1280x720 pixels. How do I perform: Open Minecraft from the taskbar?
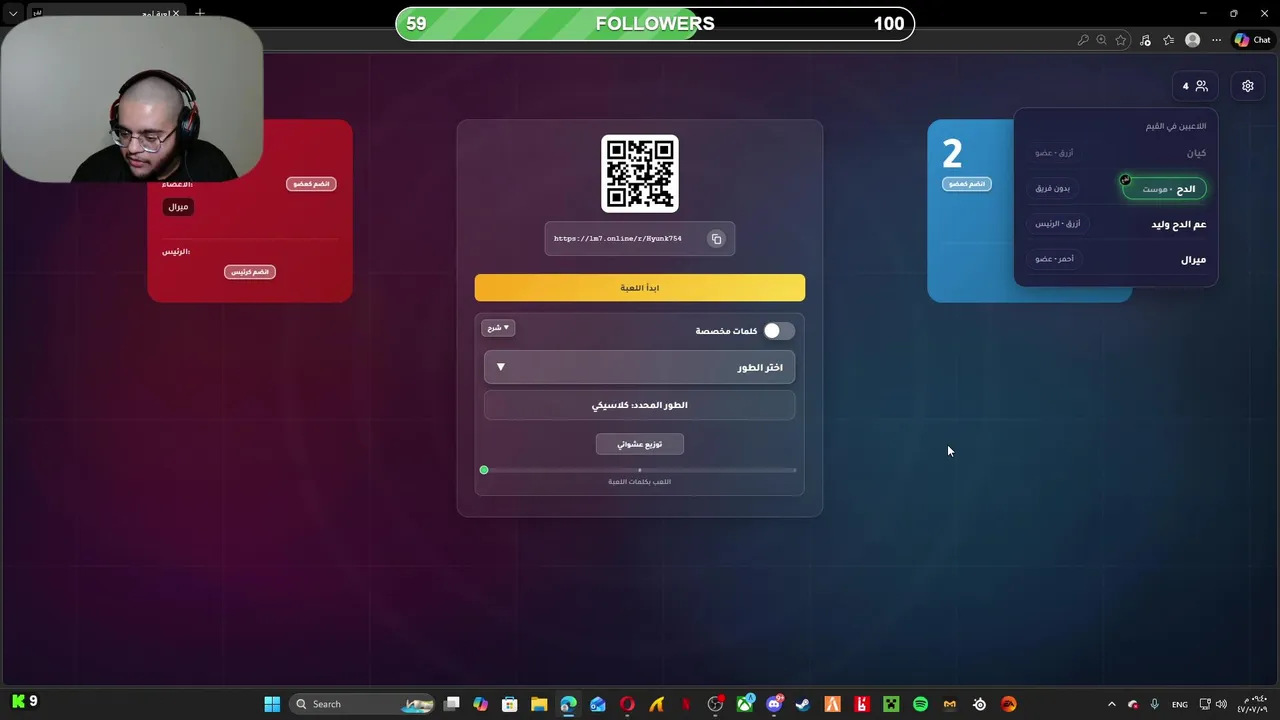[891, 704]
